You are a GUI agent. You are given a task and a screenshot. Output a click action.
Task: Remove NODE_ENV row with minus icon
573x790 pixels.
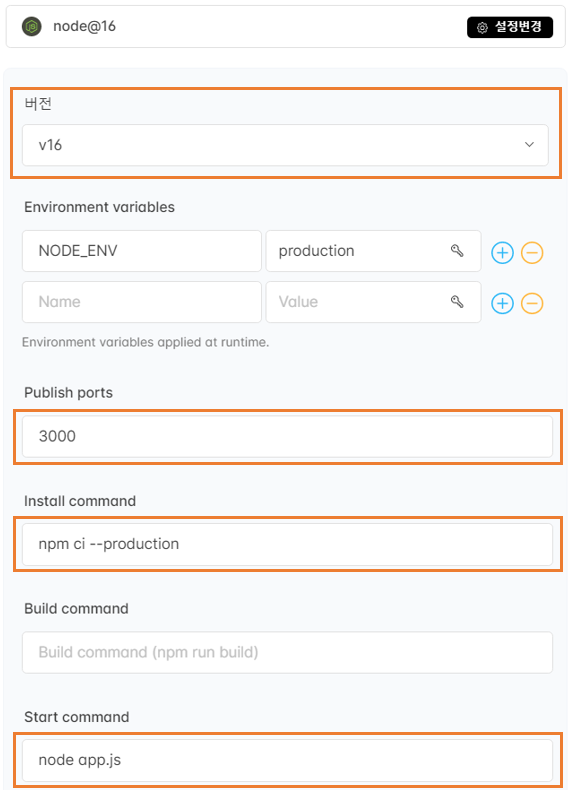point(532,252)
